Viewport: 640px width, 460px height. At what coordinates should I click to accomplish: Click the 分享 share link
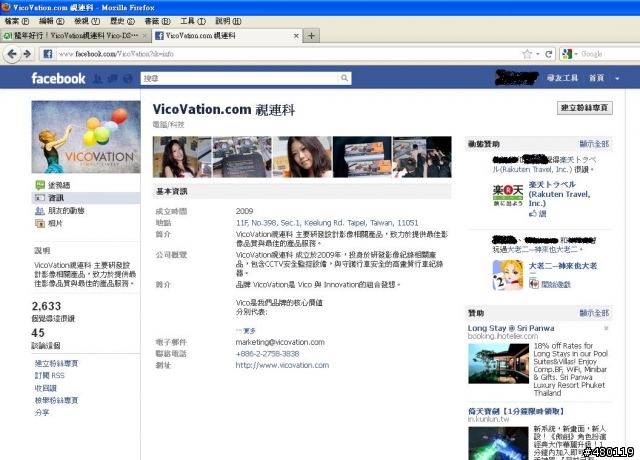(42, 413)
